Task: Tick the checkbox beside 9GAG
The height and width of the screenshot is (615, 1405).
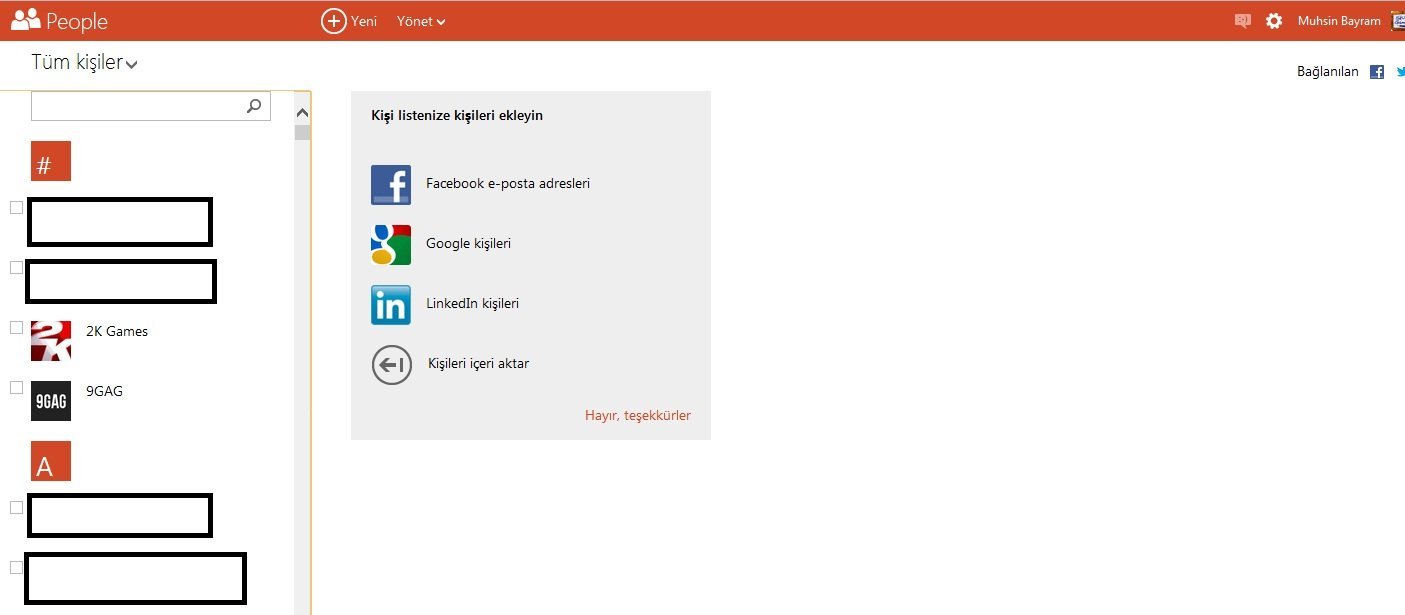Action: click(16, 387)
